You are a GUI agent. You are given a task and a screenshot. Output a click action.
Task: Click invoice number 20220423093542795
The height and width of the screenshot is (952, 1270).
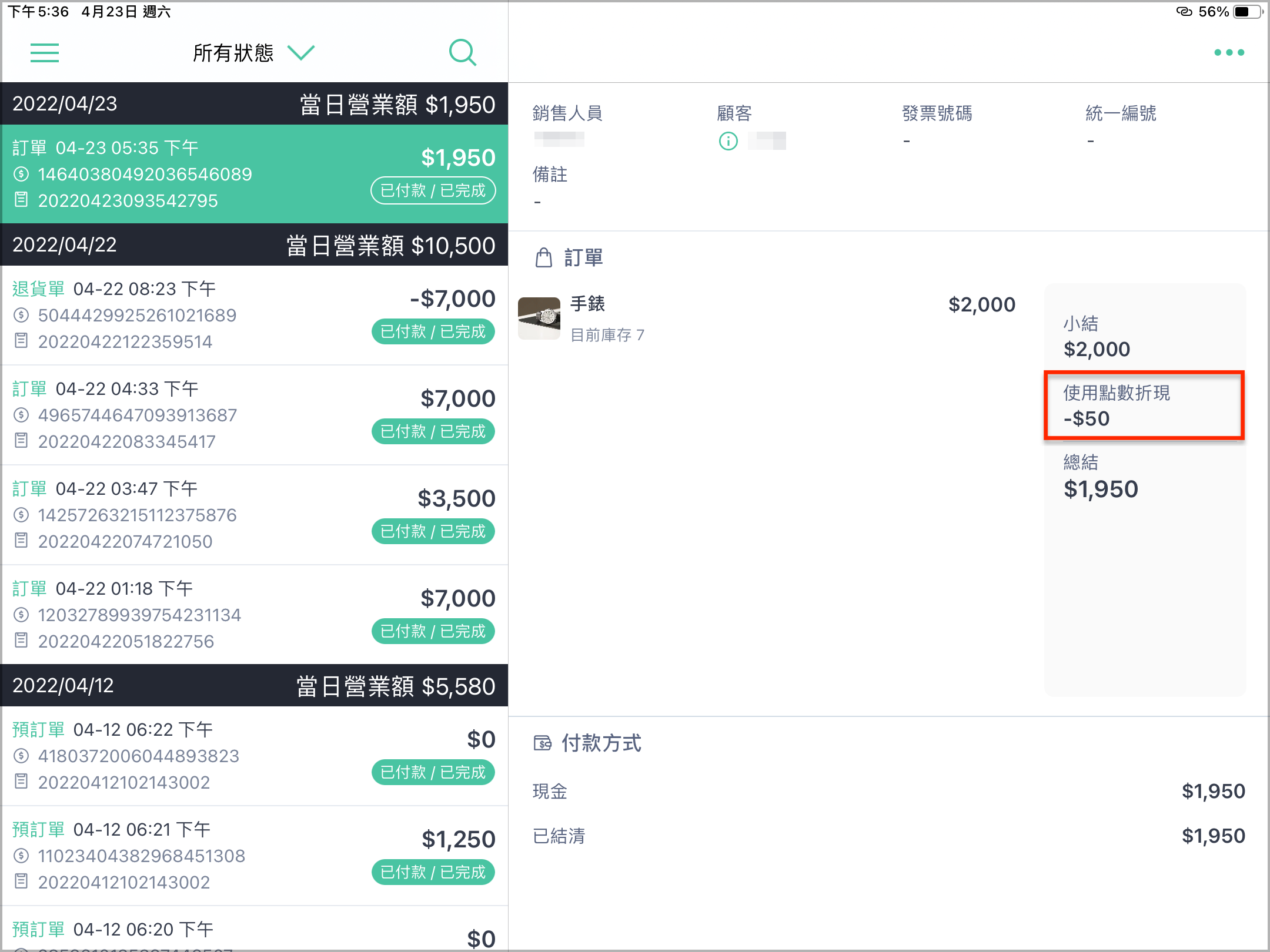[128, 201]
